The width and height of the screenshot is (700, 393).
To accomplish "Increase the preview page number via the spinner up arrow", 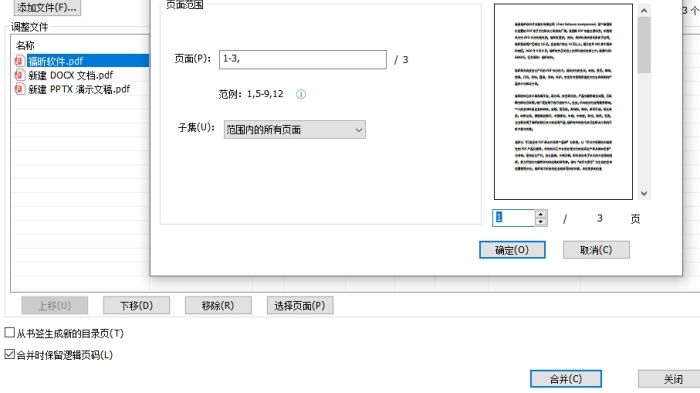I will click(x=541, y=214).
